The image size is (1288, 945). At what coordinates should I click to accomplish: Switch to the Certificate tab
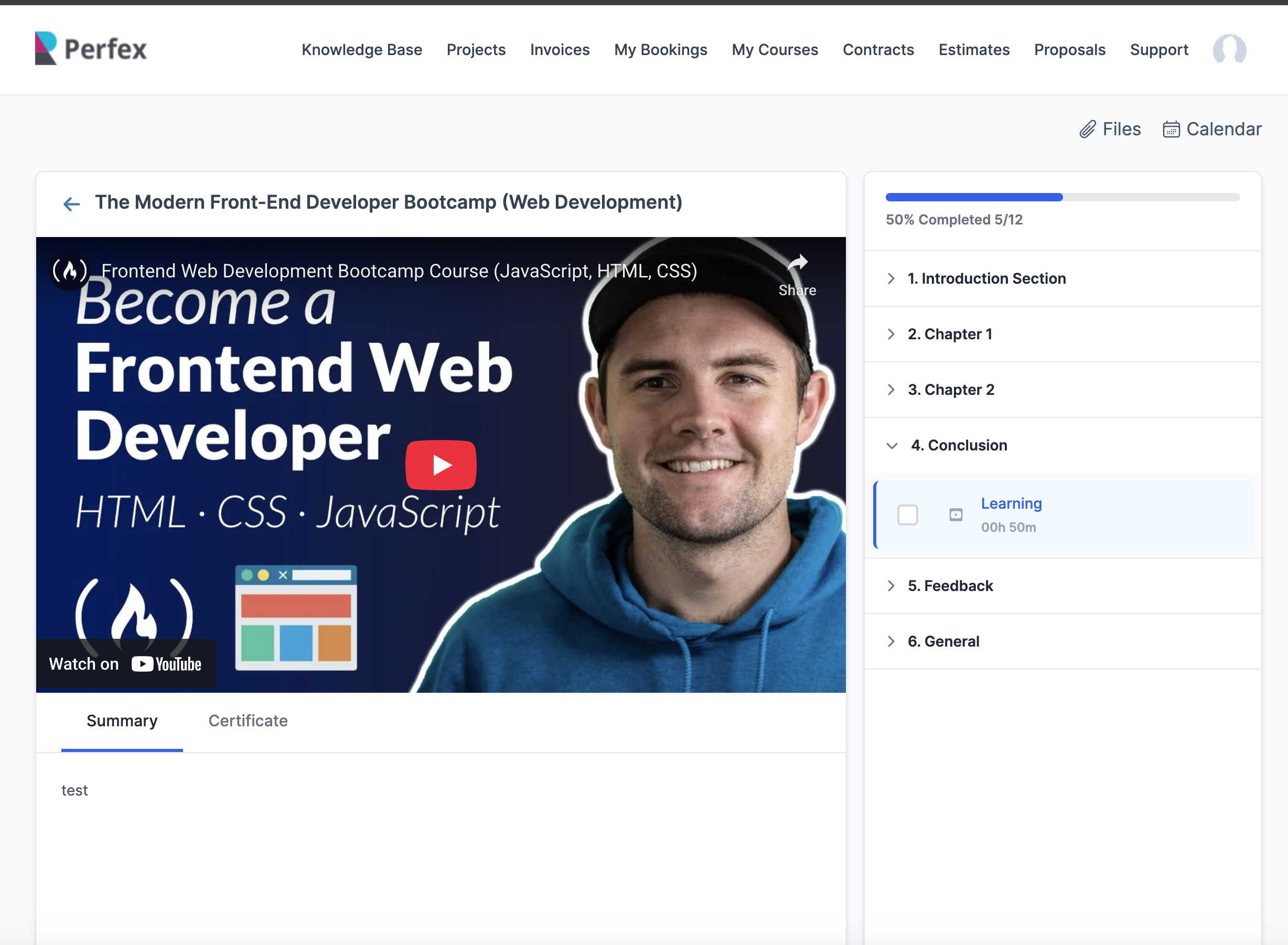tap(248, 721)
